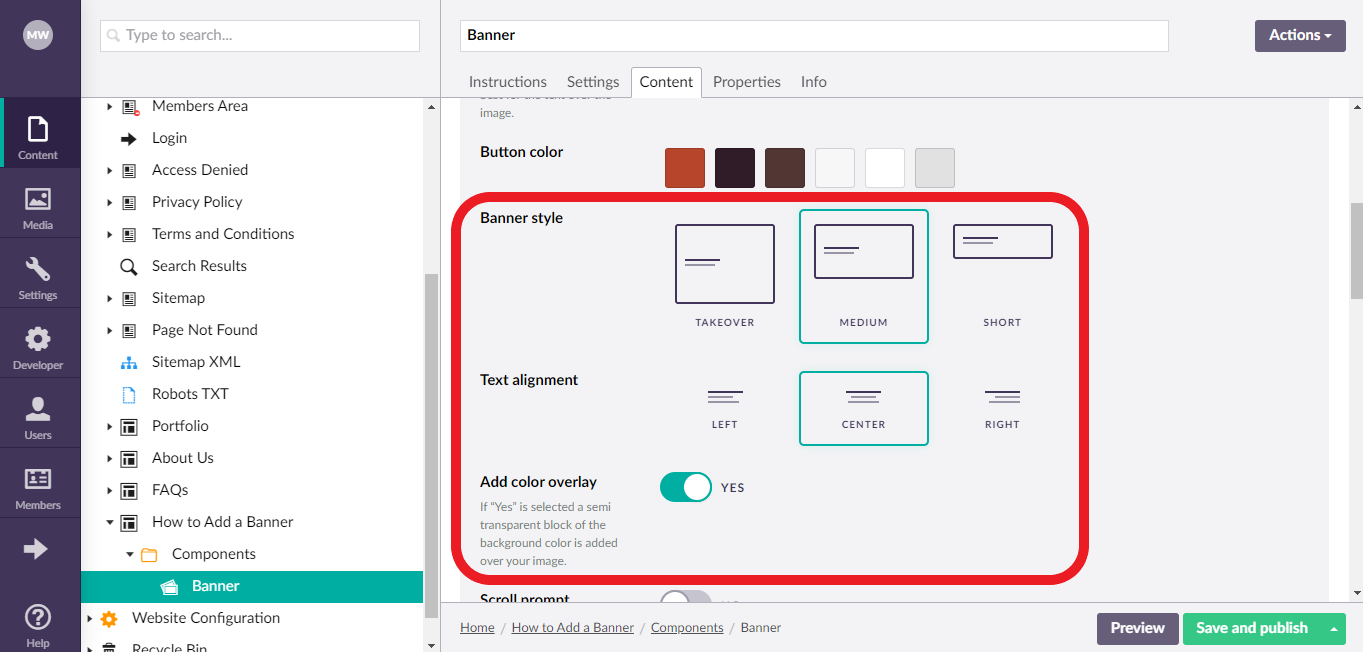Switch to the Info tab

tap(814, 82)
